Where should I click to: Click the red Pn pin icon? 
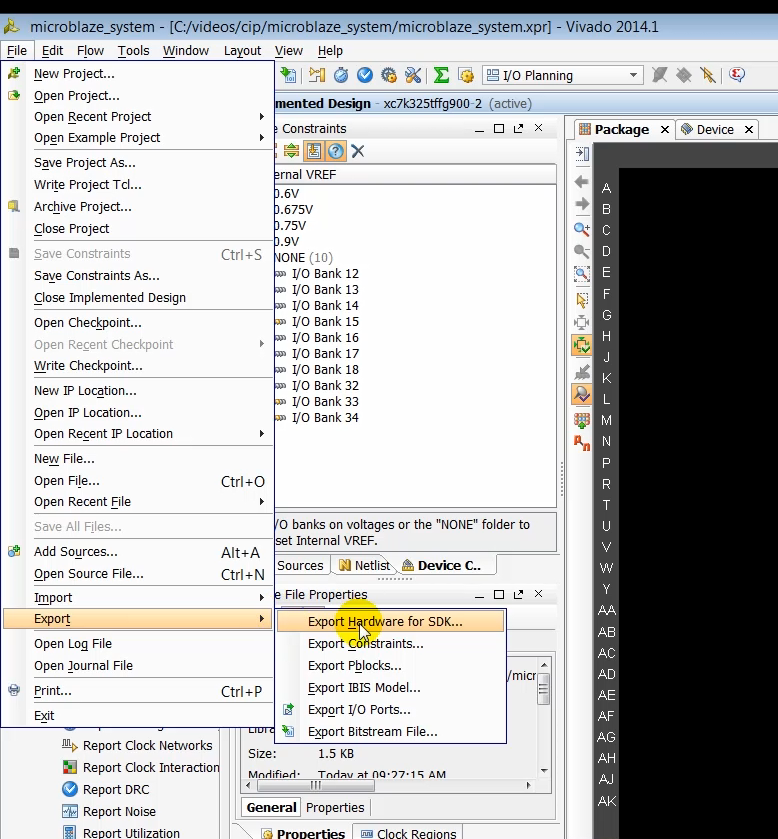coord(582,443)
